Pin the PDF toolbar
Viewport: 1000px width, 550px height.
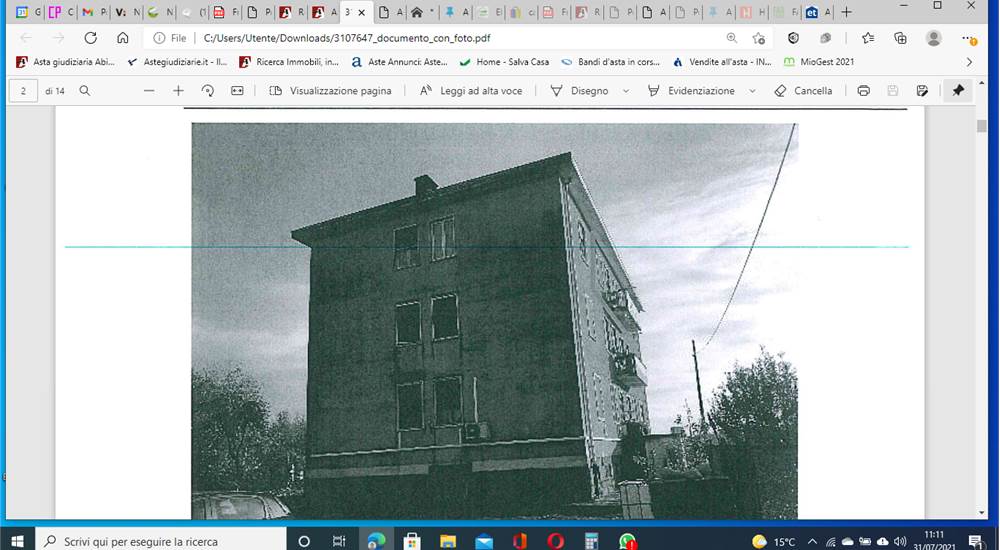[x=958, y=91]
